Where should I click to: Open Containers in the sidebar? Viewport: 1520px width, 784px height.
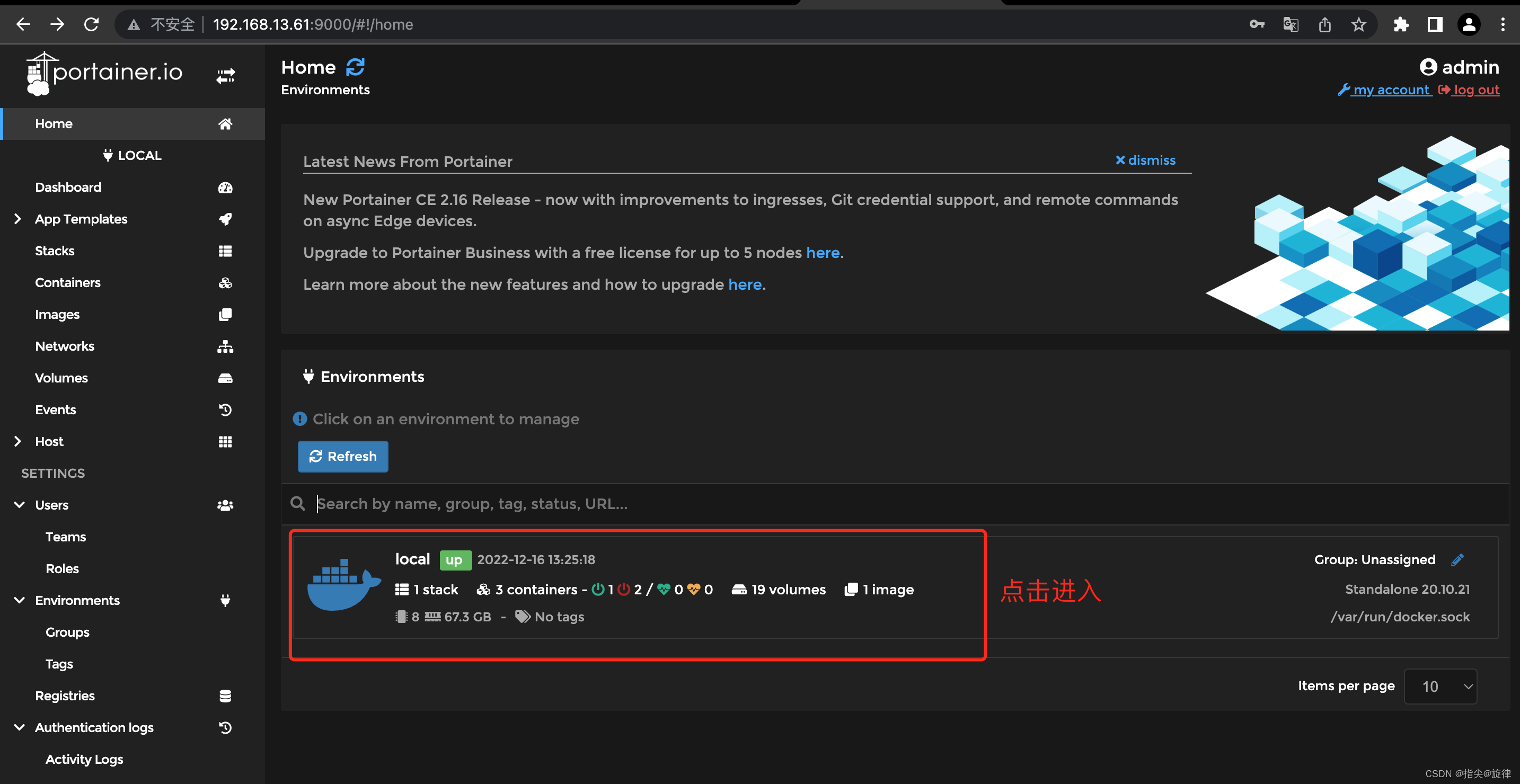coord(68,282)
